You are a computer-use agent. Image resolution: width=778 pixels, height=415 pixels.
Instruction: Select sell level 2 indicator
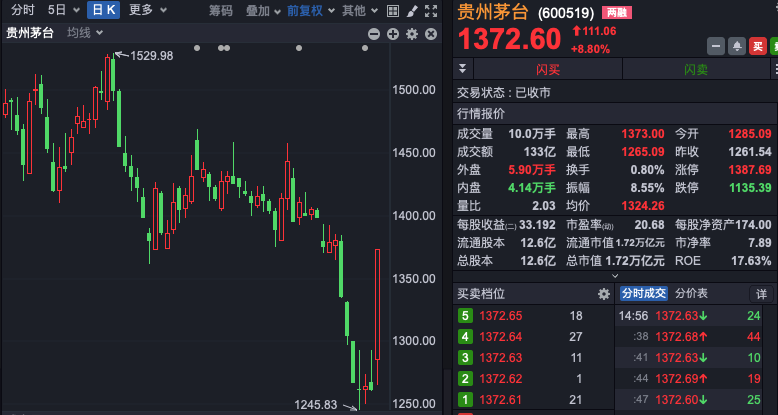(465, 379)
